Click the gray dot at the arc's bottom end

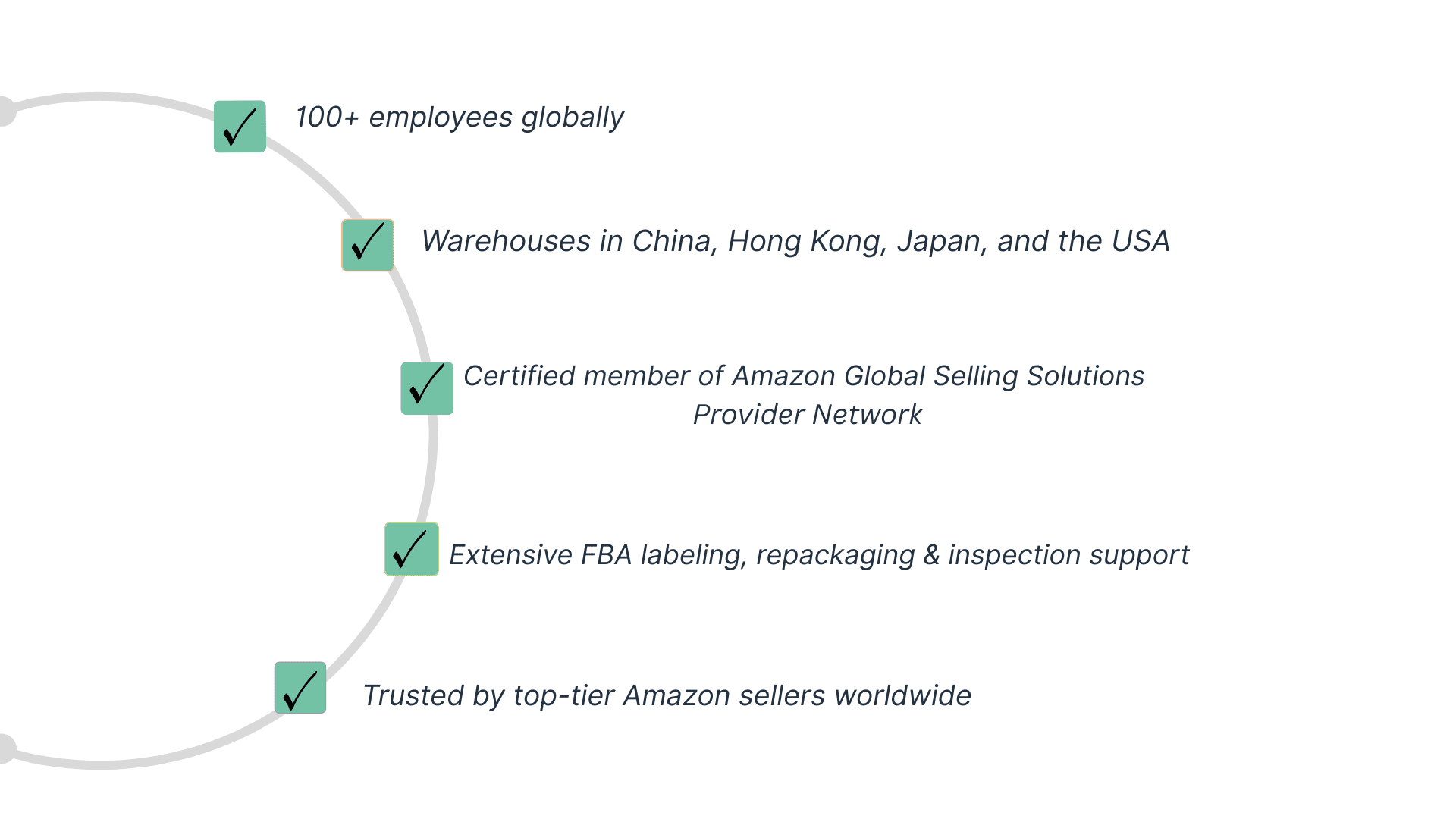[x=5, y=748]
